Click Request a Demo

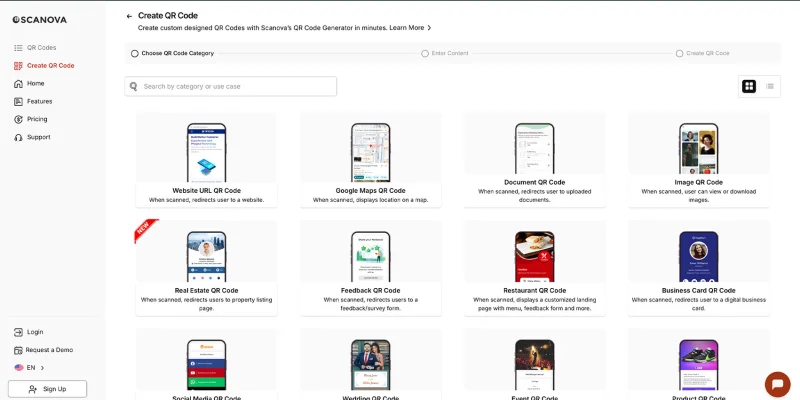[49, 350]
